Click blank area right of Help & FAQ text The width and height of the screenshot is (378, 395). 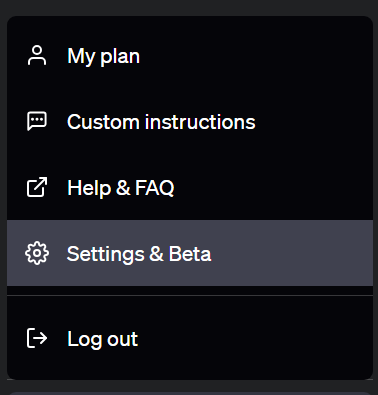[273, 187]
